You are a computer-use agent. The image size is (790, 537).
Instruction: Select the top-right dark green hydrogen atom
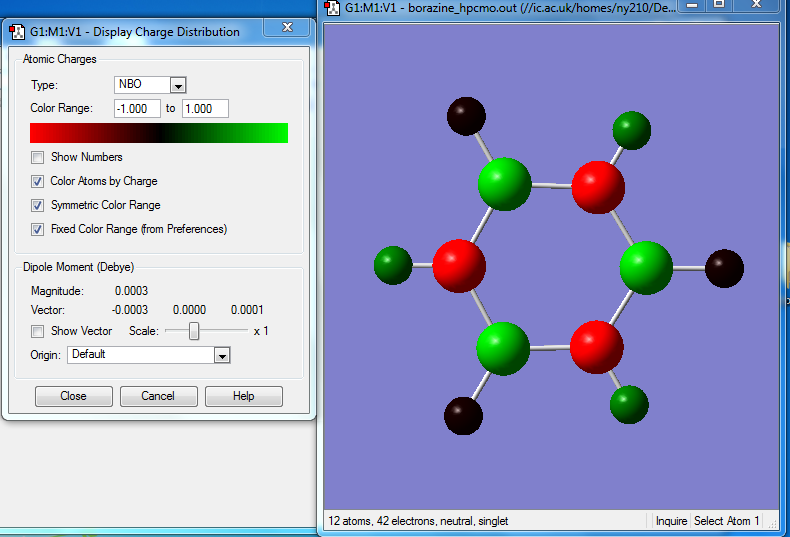631,130
